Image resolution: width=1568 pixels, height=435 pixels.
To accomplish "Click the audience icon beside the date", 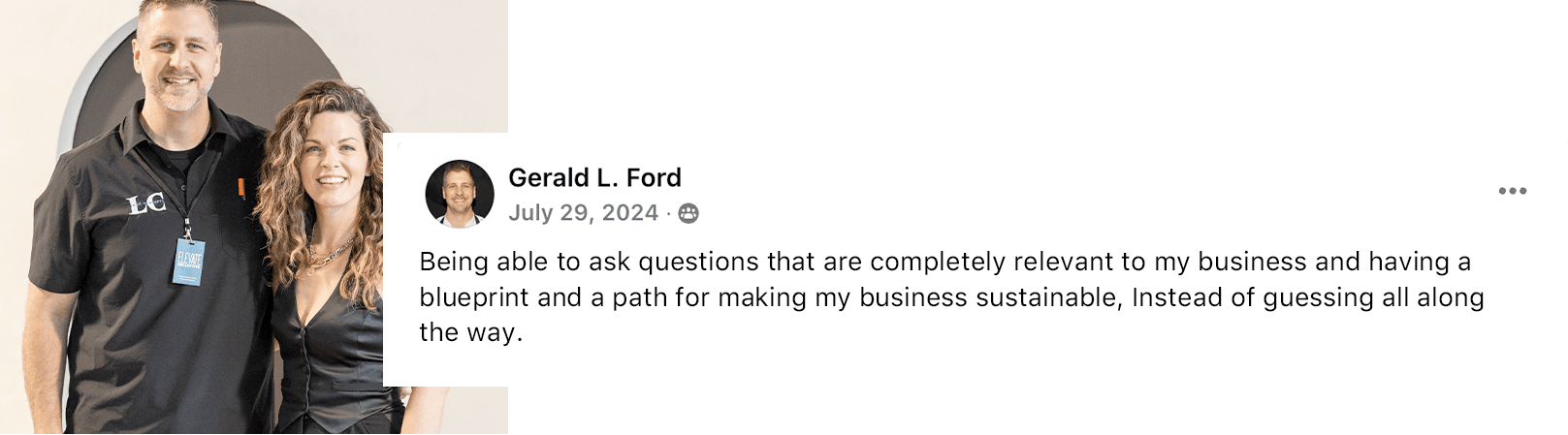I will (x=688, y=213).
